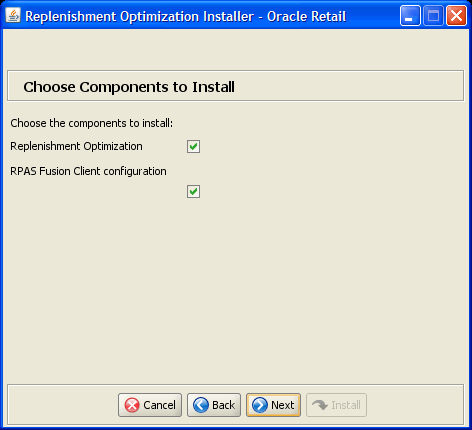The width and height of the screenshot is (472, 430).
Task: Go back with the Back button
Action: [x=214, y=405]
